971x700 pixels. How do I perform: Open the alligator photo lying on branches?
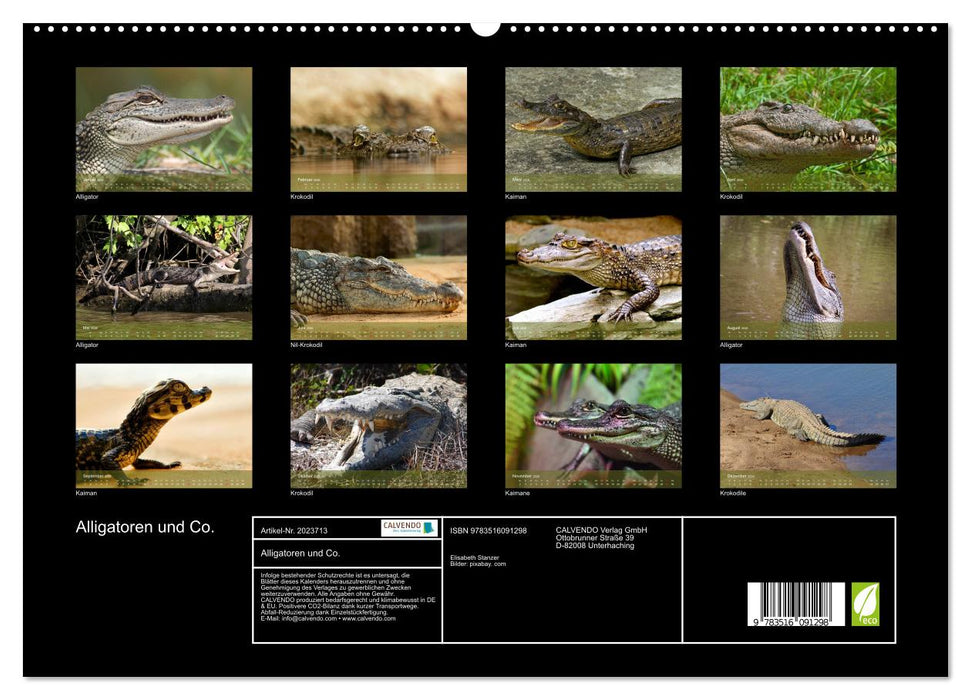164,277
